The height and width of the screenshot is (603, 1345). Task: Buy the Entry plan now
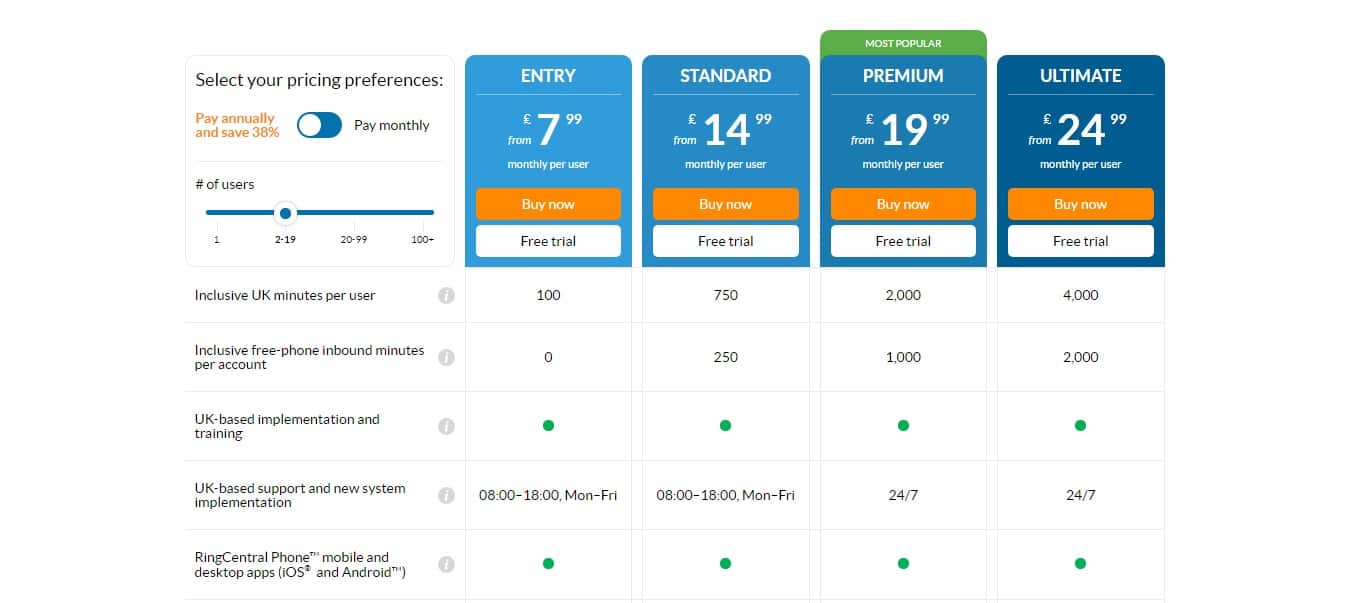548,204
